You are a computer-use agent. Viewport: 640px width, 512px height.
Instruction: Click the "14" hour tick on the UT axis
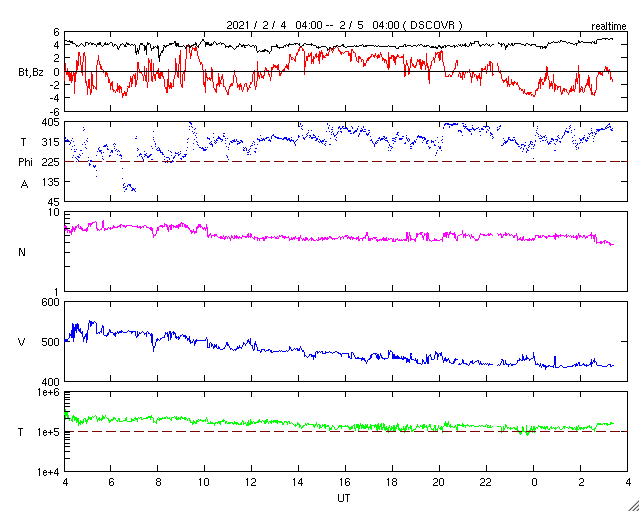(x=298, y=482)
